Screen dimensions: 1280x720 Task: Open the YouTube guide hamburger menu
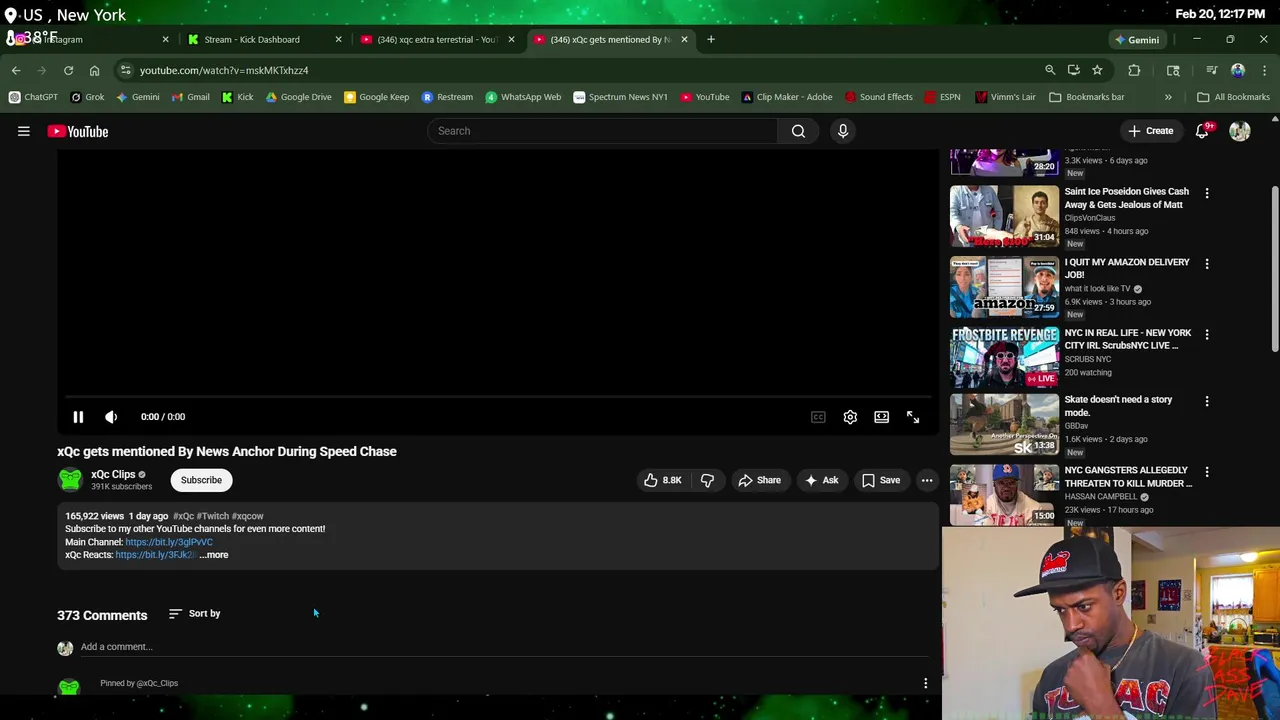(24, 131)
